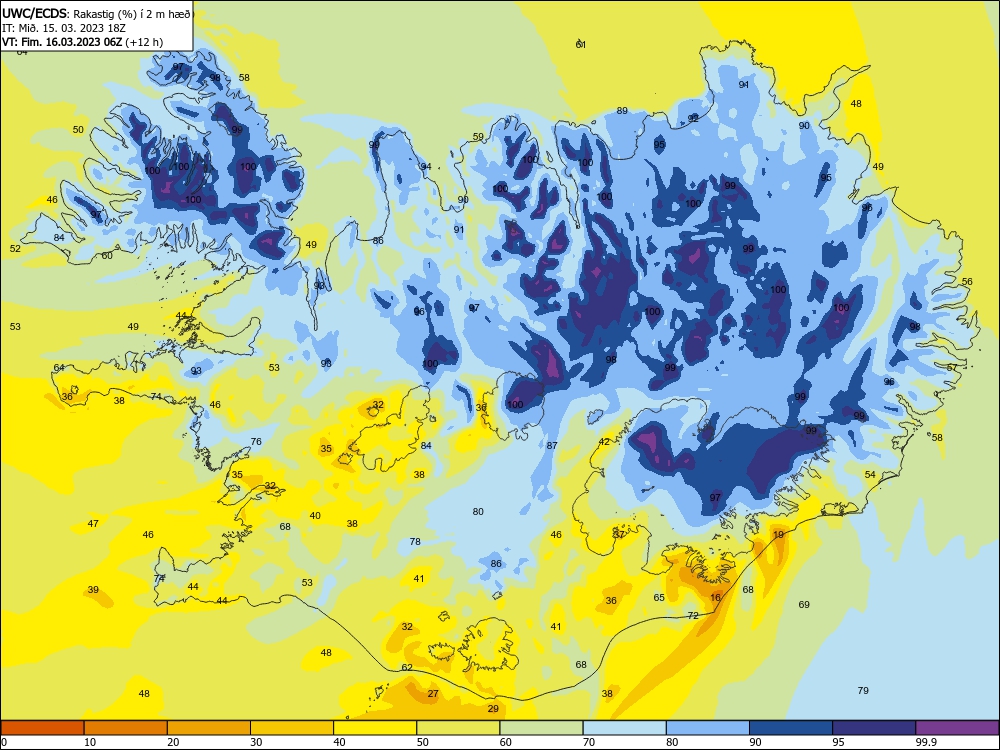The height and width of the screenshot is (750, 1000).
Task: Click the '40' humidity value
Action: coord(315,515)
